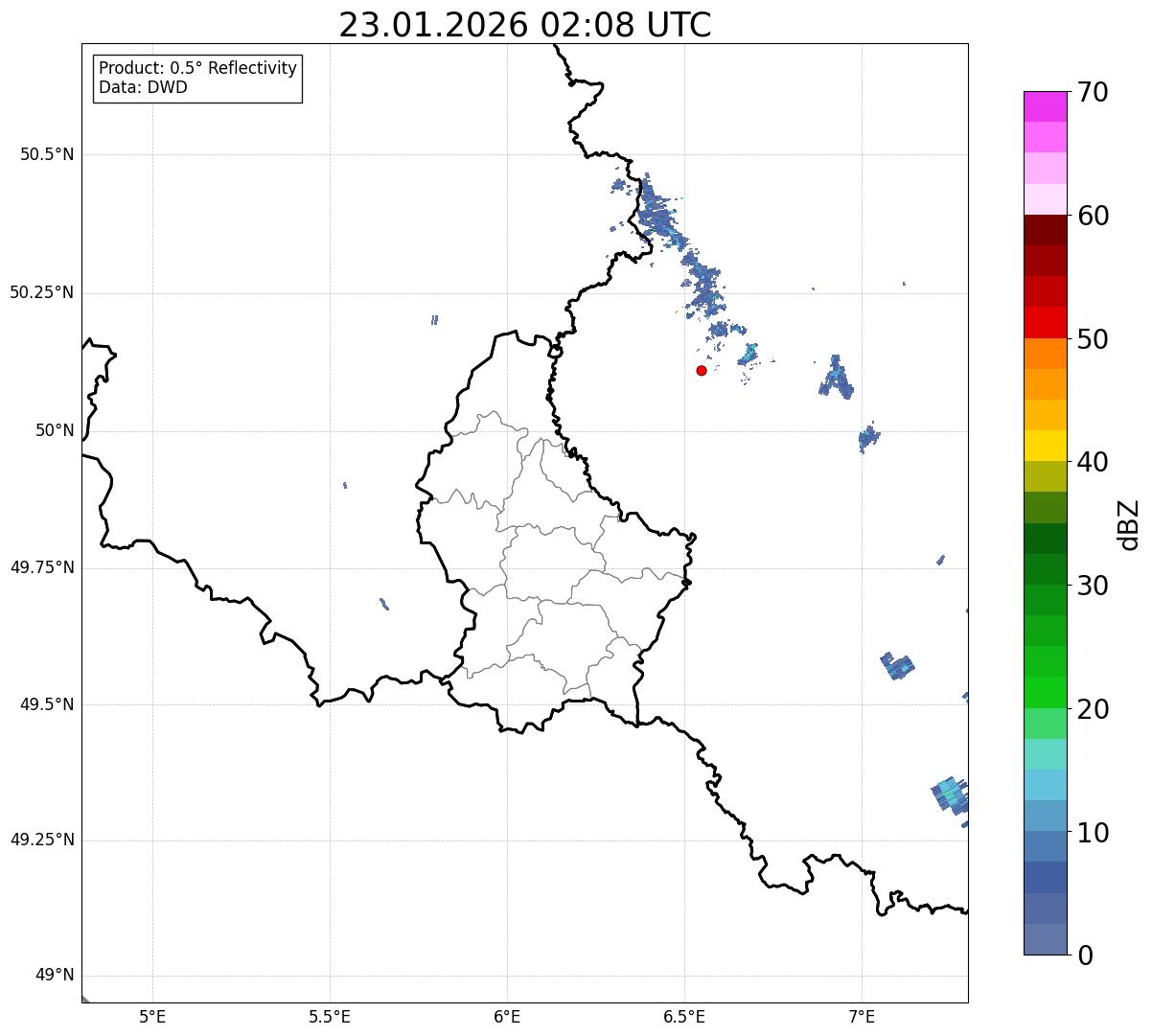Pick the magenta swatch at colorbar top
This screenshot has width=1152, height=1036.
tap(1045, 106)
